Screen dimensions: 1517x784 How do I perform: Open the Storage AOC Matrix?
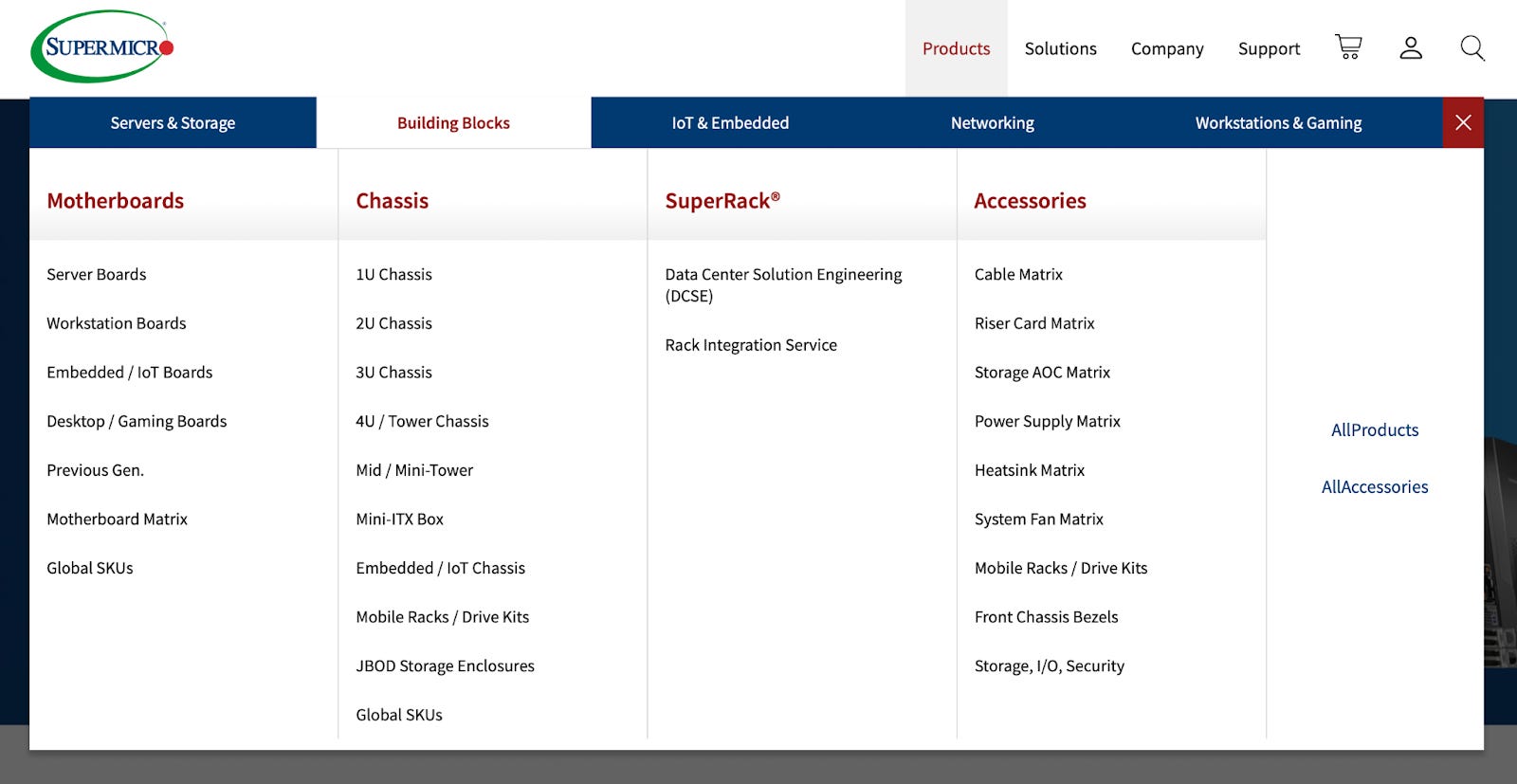click(x=1042, y=373)
